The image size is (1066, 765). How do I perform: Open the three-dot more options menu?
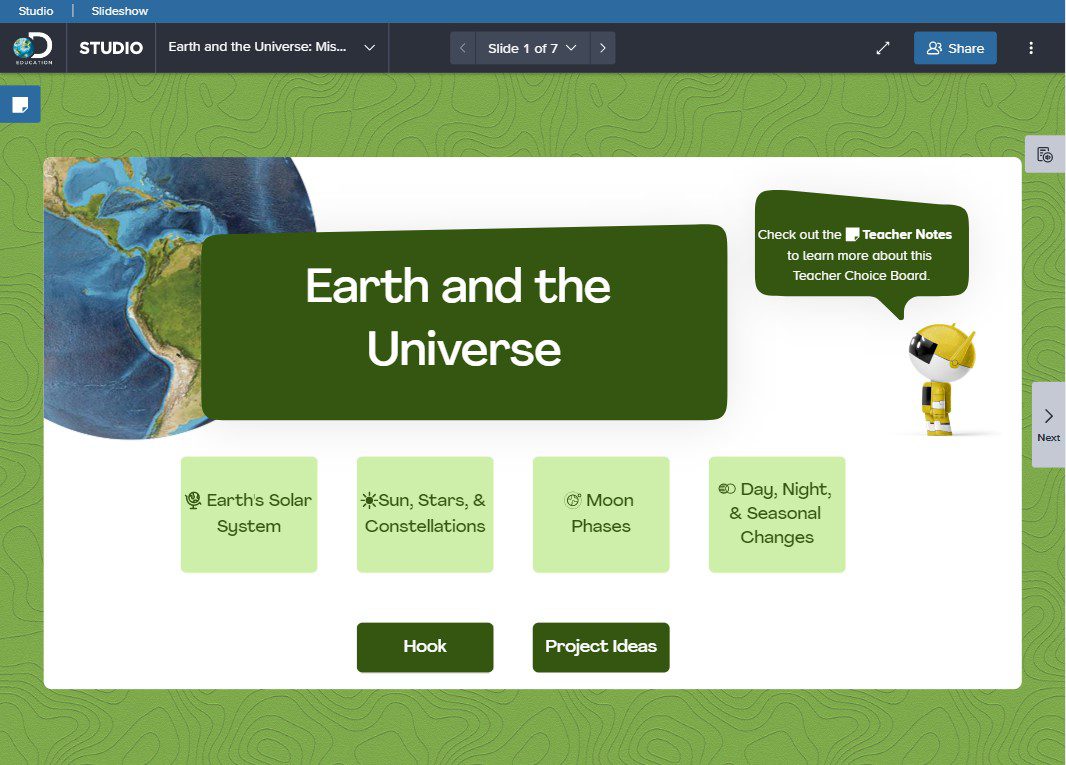click(x=1031, y=48)
